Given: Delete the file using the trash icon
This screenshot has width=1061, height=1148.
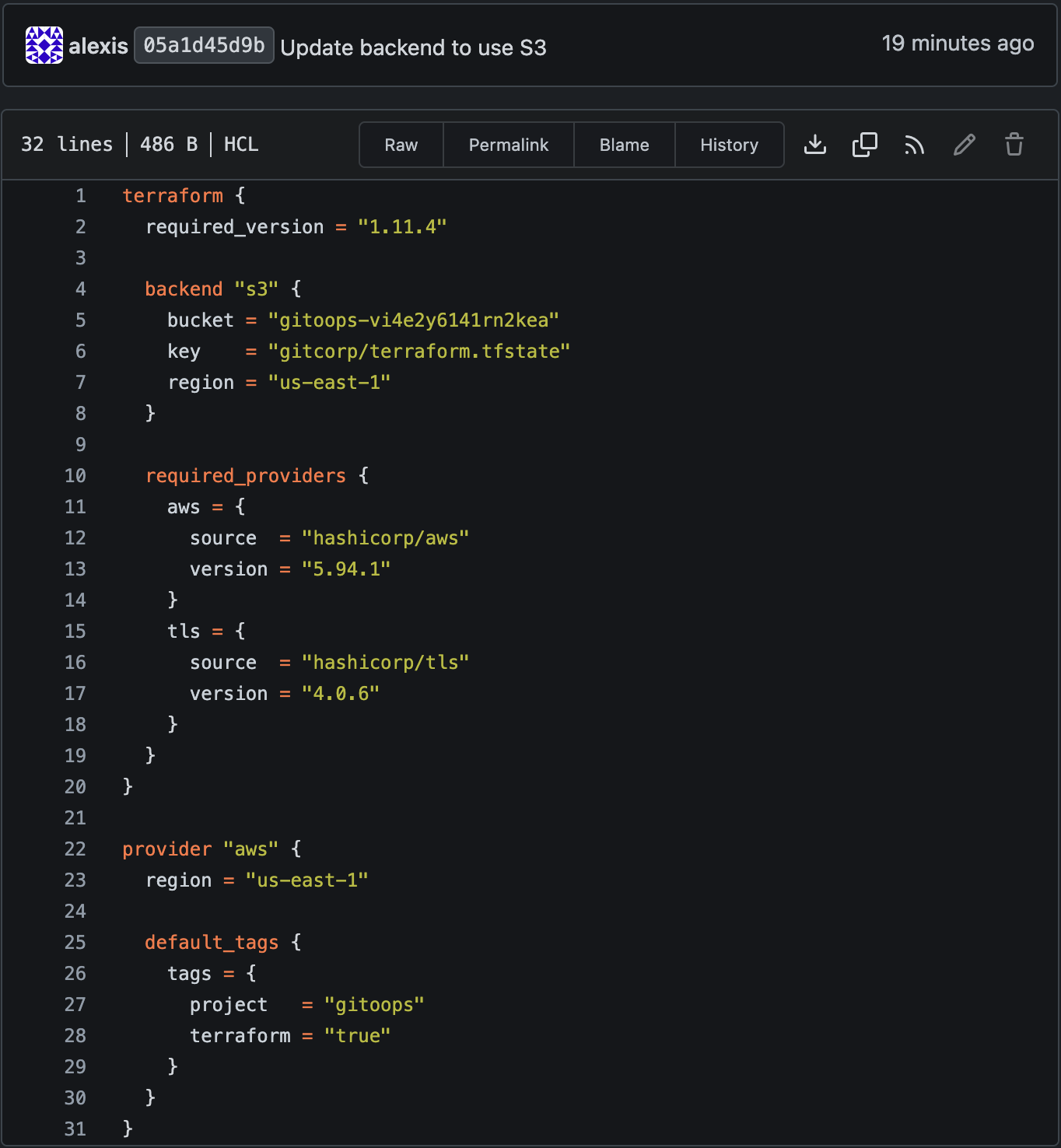Looking at the screenshot, I should [x=1014, y=145].
